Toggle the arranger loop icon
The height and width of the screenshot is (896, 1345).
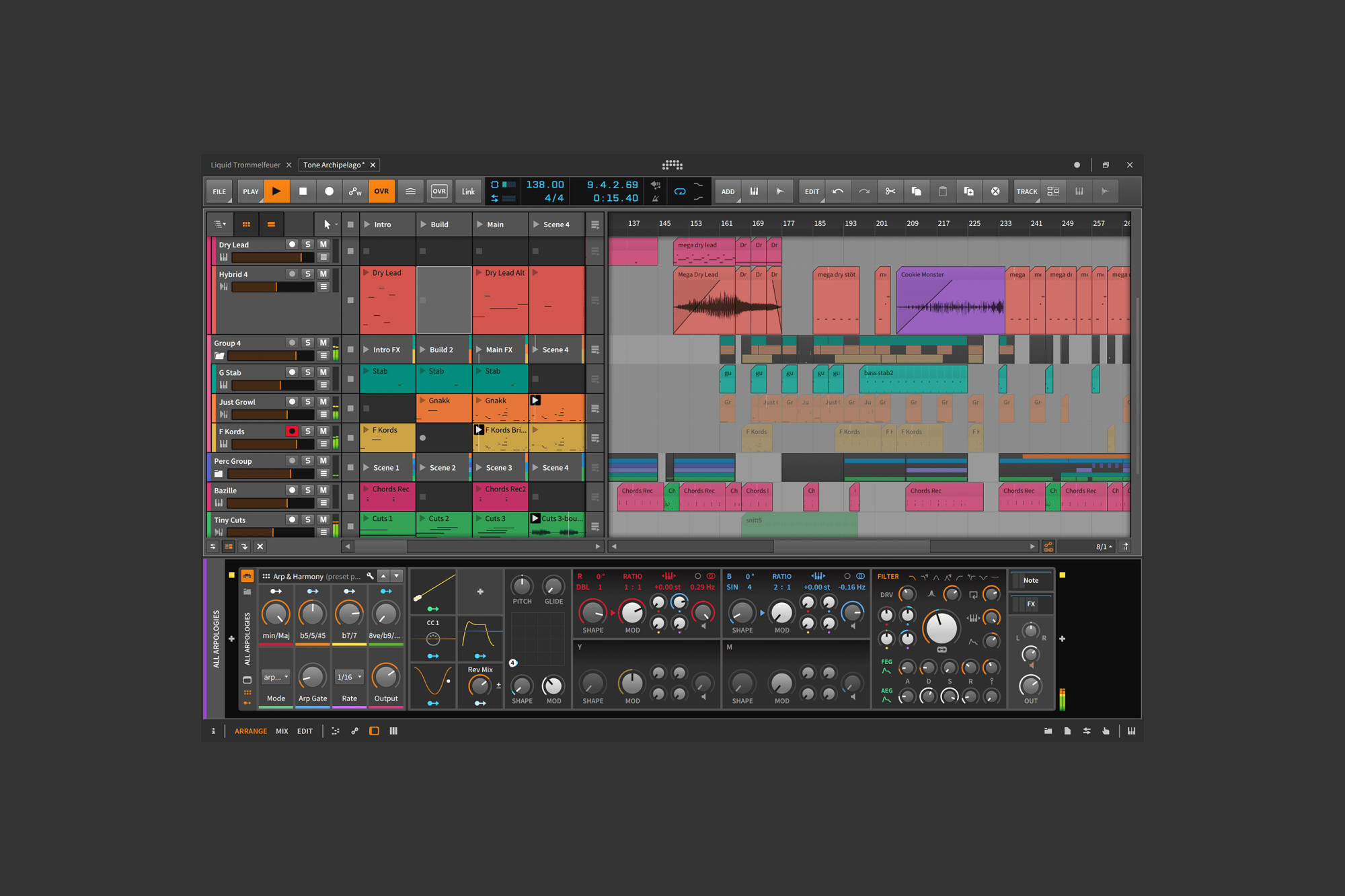[680, 192]
